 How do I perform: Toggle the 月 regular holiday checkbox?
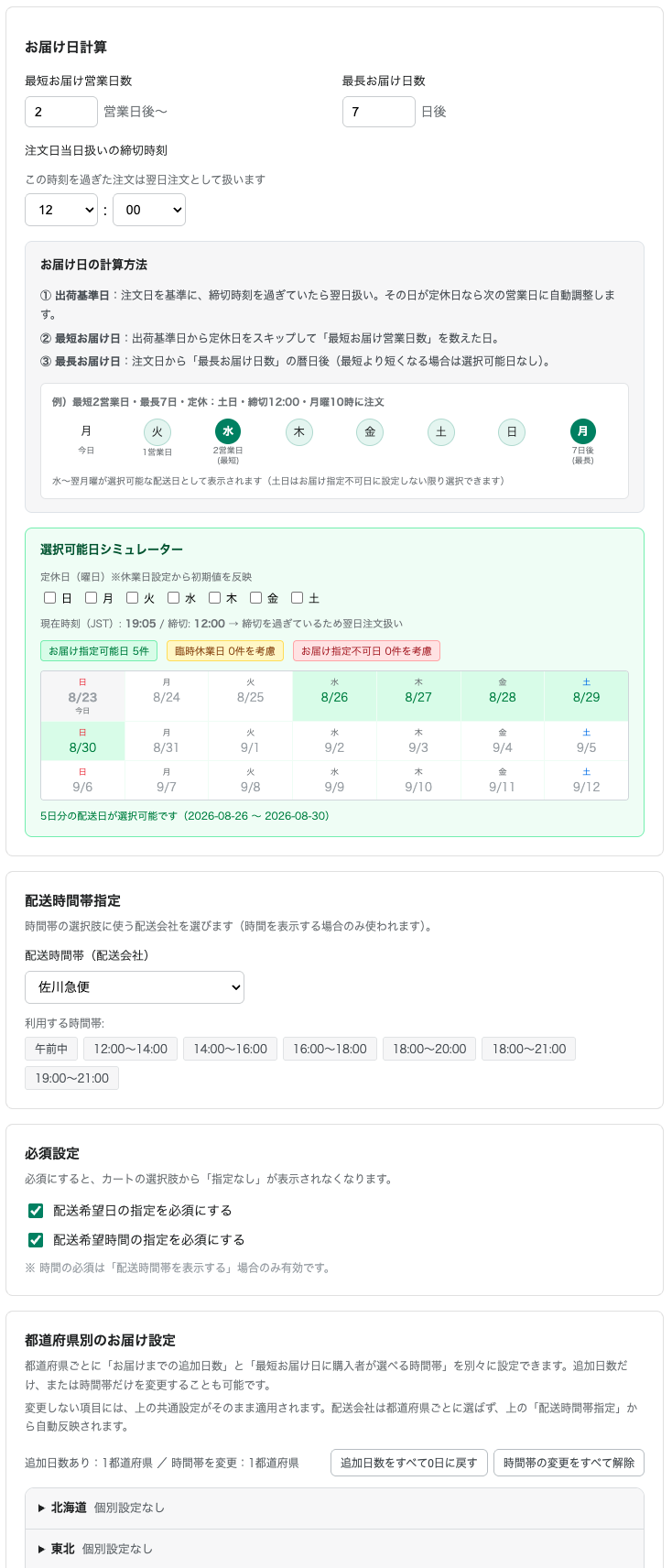(92, 598)
